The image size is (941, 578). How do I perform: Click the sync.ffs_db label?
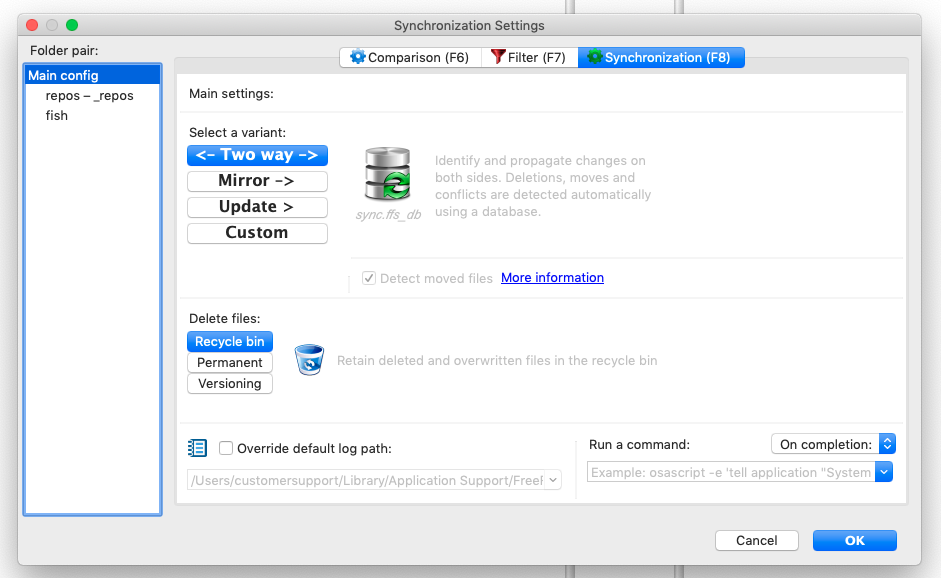(388, 215)
